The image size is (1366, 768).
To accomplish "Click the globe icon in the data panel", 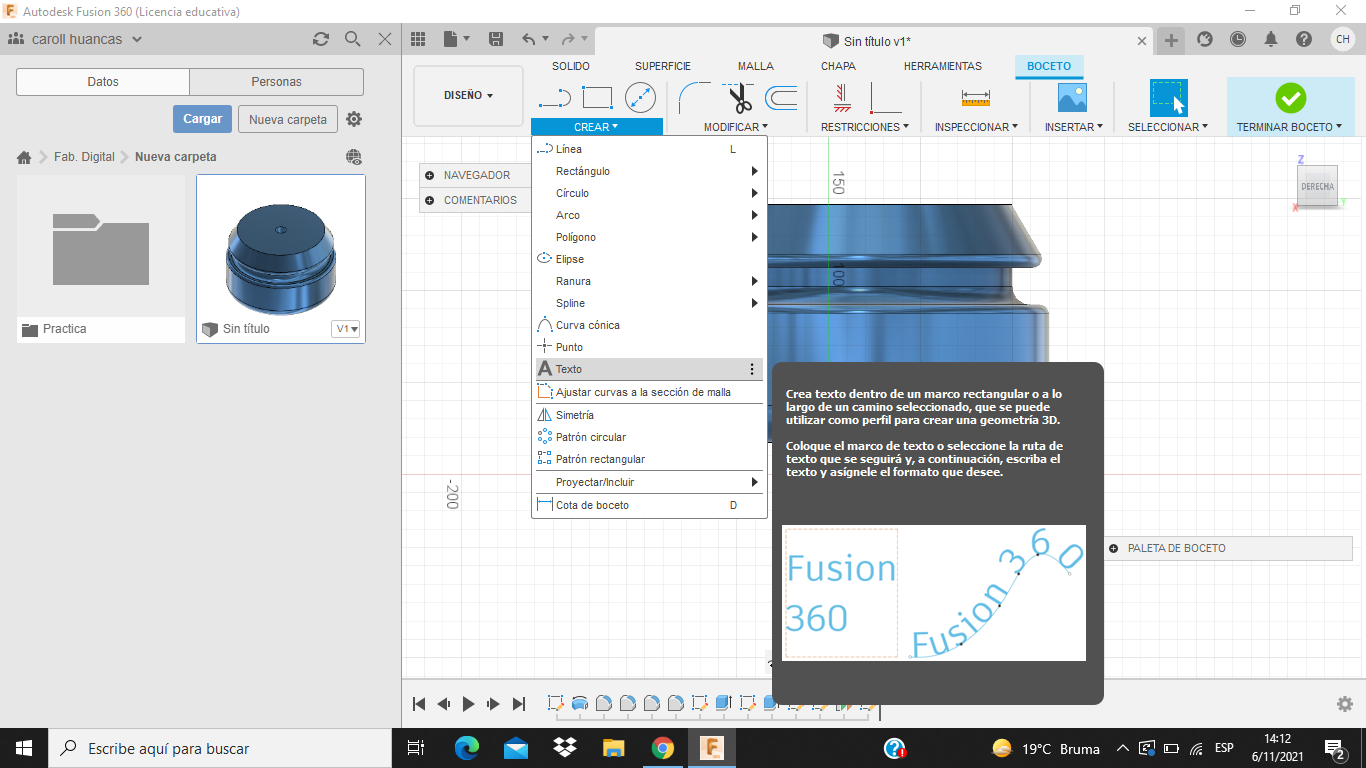I will [353, 157].
